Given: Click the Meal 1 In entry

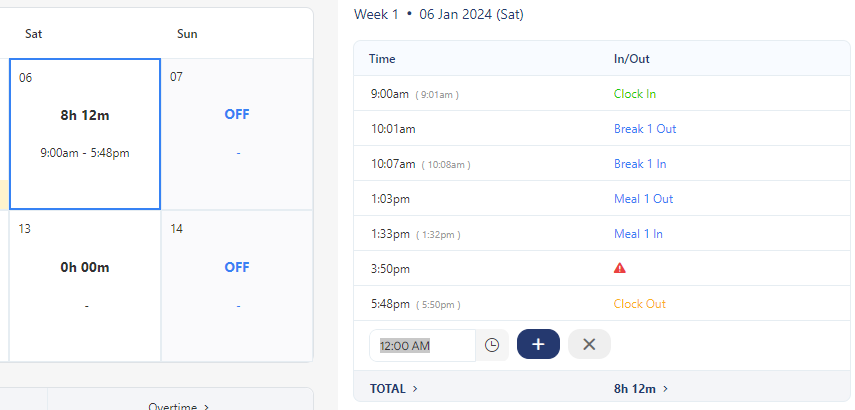Looking at the screenshot, I should click(638, 234).
